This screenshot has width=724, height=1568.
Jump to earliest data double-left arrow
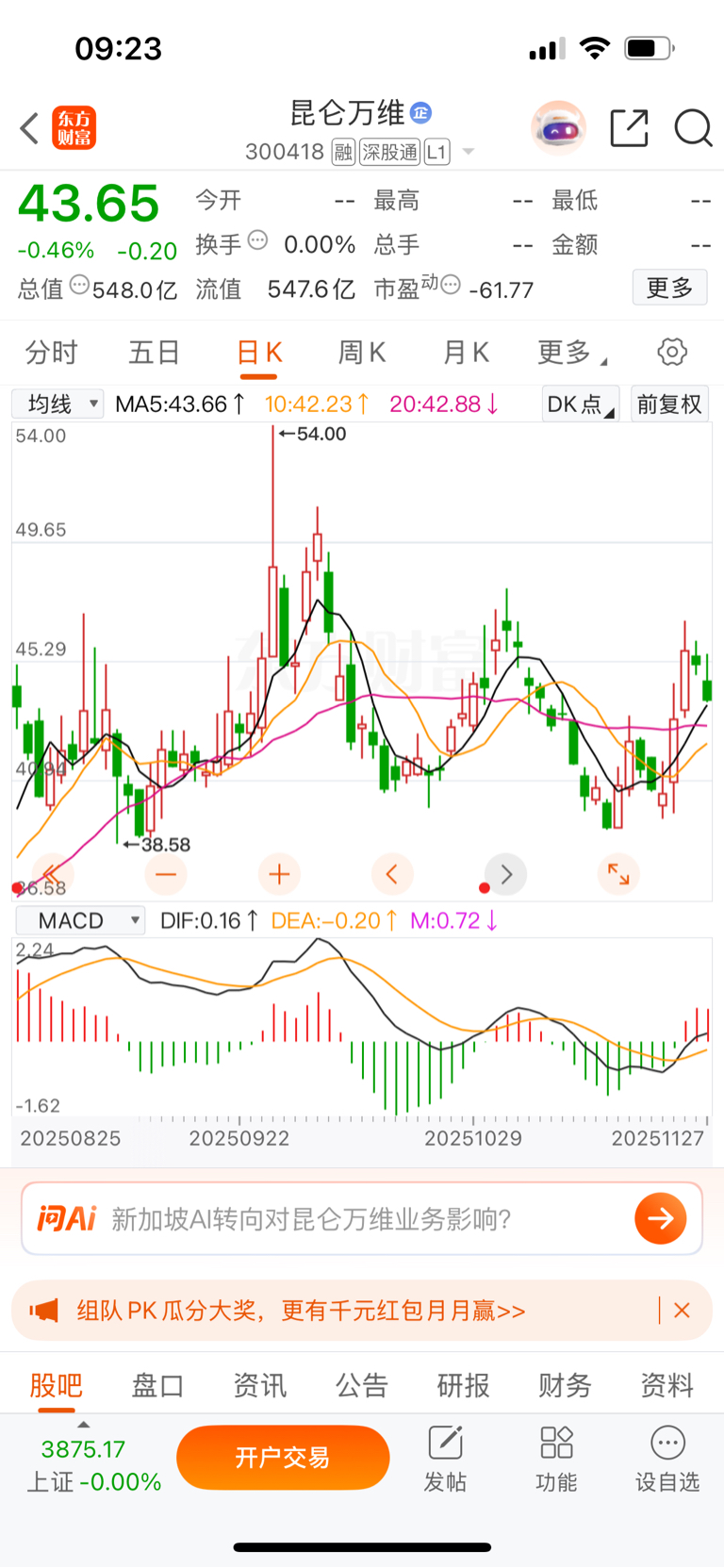click(x=53, y=875)
